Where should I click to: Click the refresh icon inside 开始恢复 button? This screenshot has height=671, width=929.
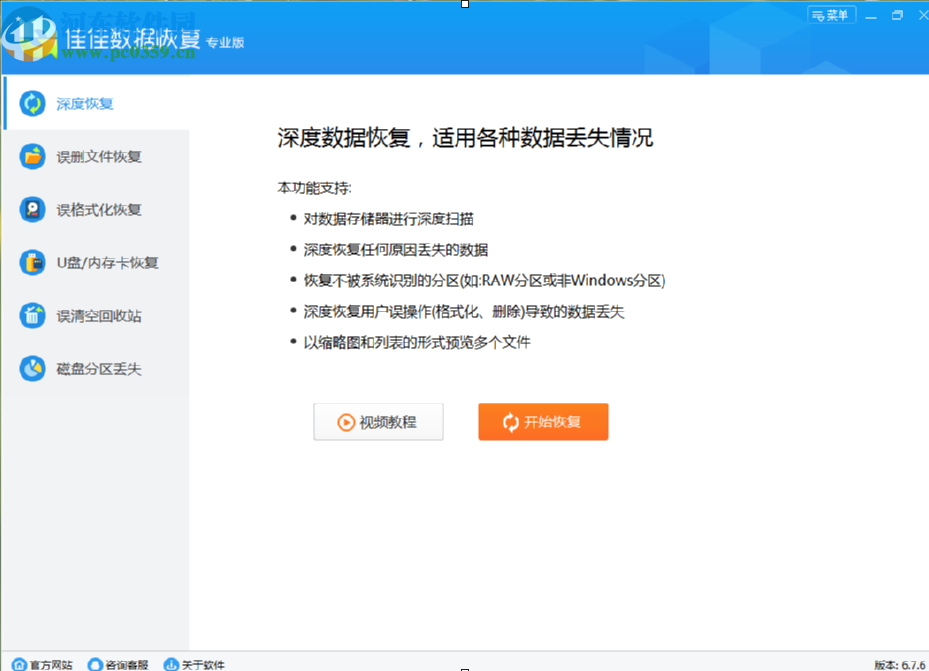tap(511, 421)
